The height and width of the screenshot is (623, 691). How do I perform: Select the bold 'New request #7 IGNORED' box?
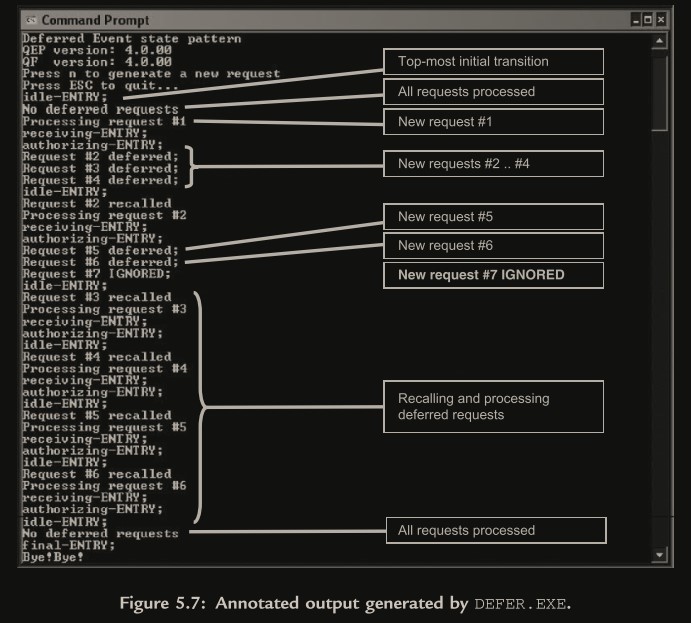(493, 275)
